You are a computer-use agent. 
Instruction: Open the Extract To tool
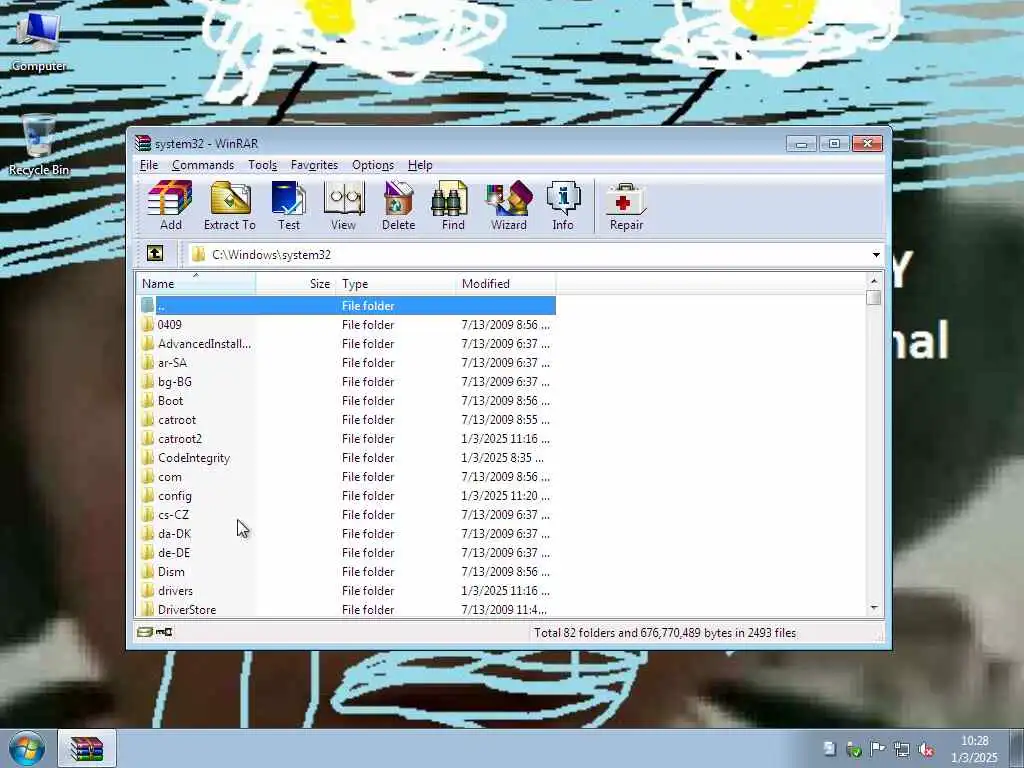[230, 206]
